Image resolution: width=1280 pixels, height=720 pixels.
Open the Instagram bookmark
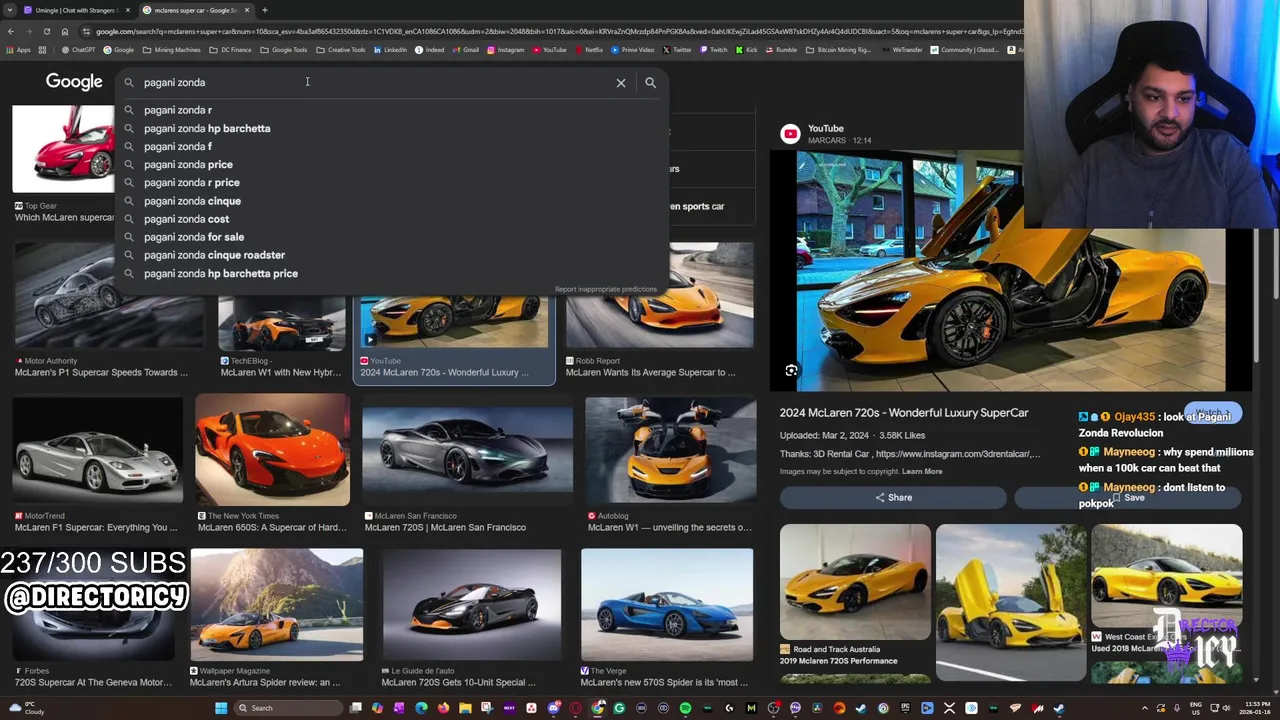(507, 50)
